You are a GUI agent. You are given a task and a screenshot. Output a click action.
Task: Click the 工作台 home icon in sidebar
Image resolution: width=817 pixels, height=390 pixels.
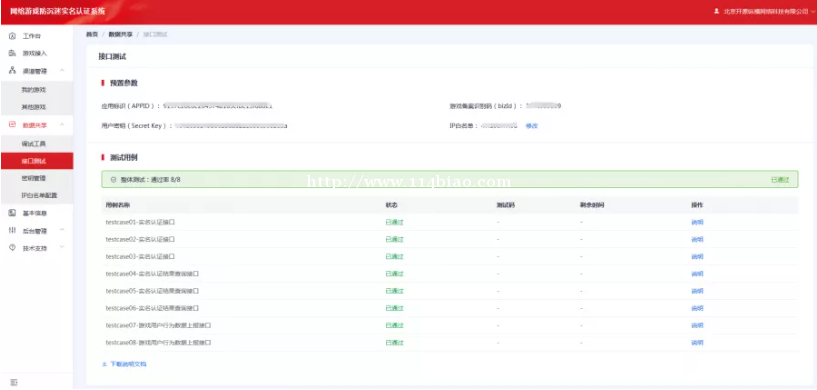click(13, 36)
